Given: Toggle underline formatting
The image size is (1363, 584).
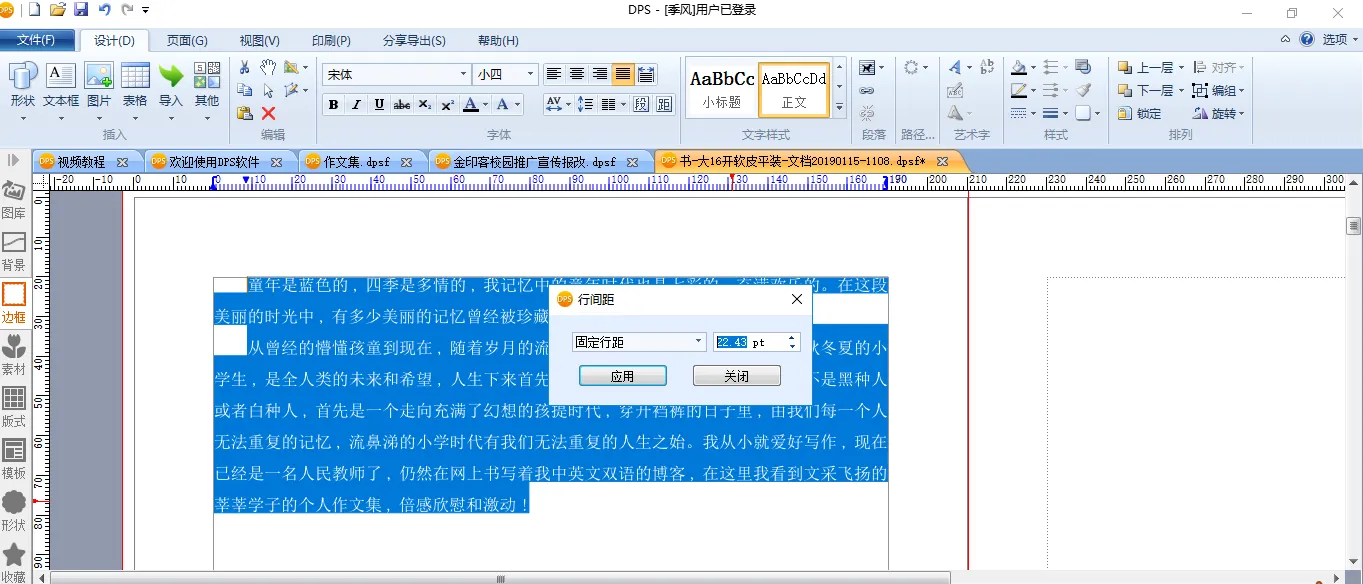Looking at the screenshot, I should point(379,105).
